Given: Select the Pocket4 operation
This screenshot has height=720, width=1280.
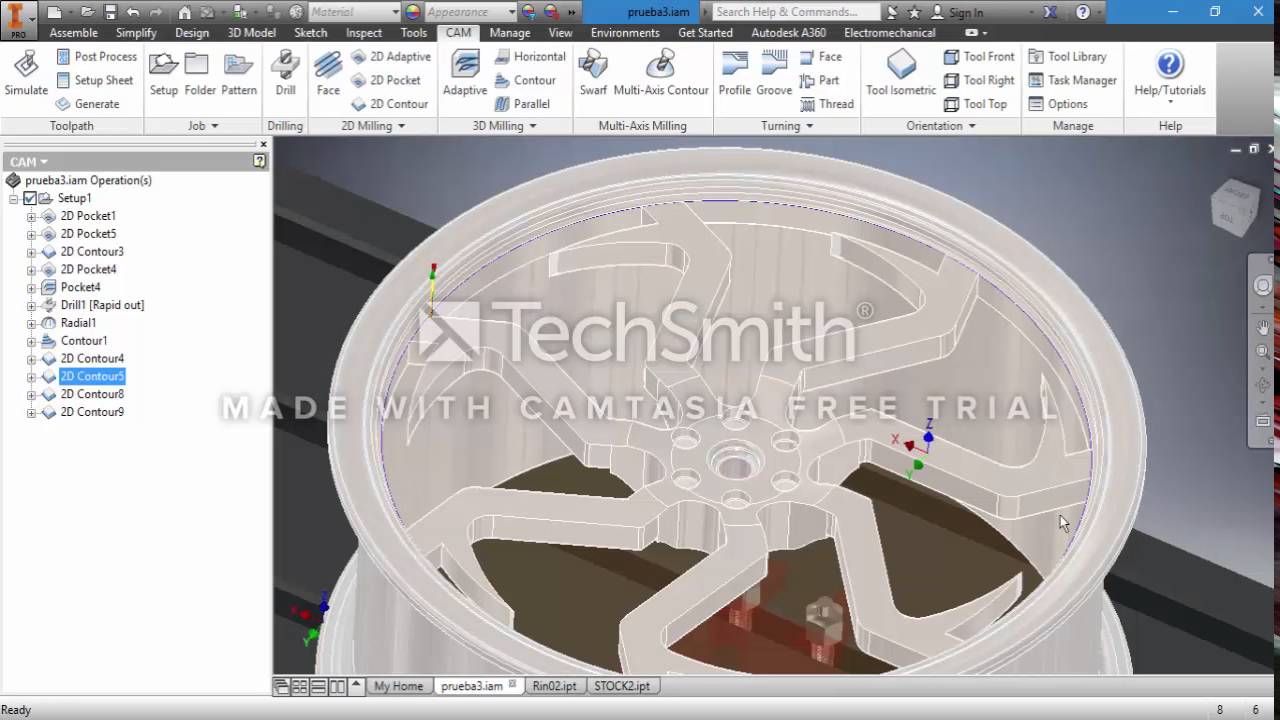Looking at the screenshot, I should tap(80, 287).
